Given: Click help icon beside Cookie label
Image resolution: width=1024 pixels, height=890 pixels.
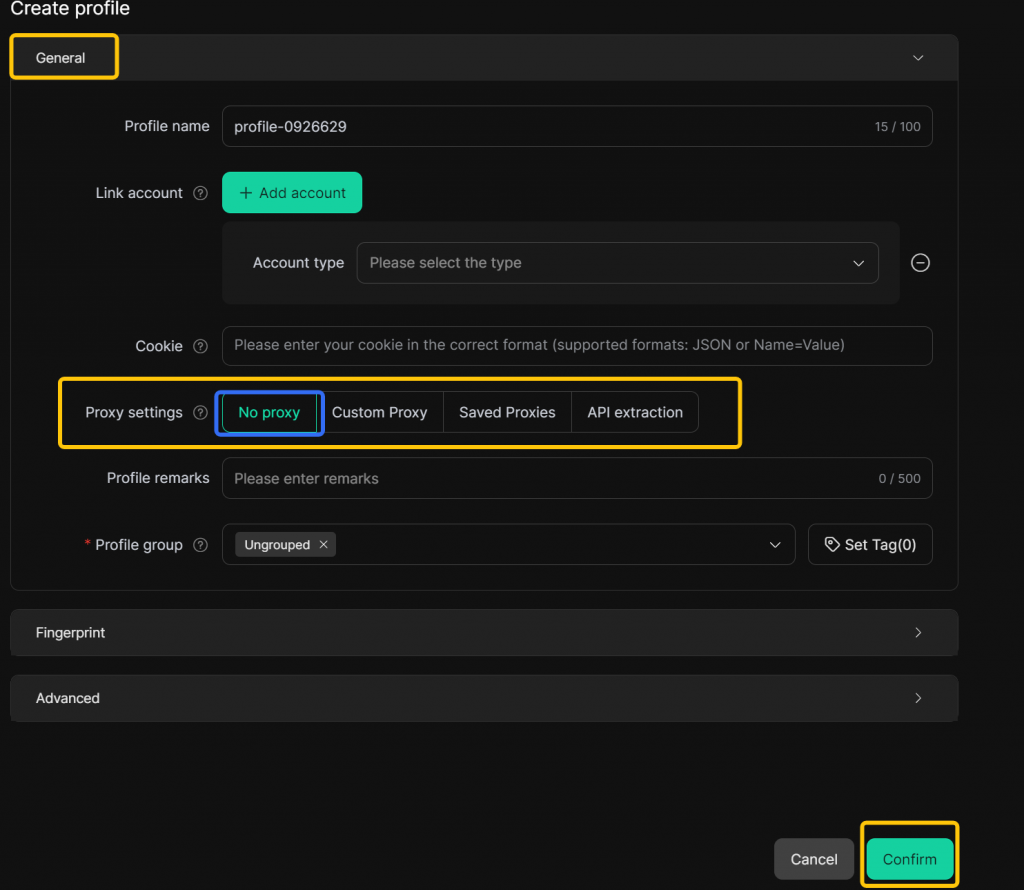Looking at the screenshot, I should pyautogui.click(x=200, y=346).
